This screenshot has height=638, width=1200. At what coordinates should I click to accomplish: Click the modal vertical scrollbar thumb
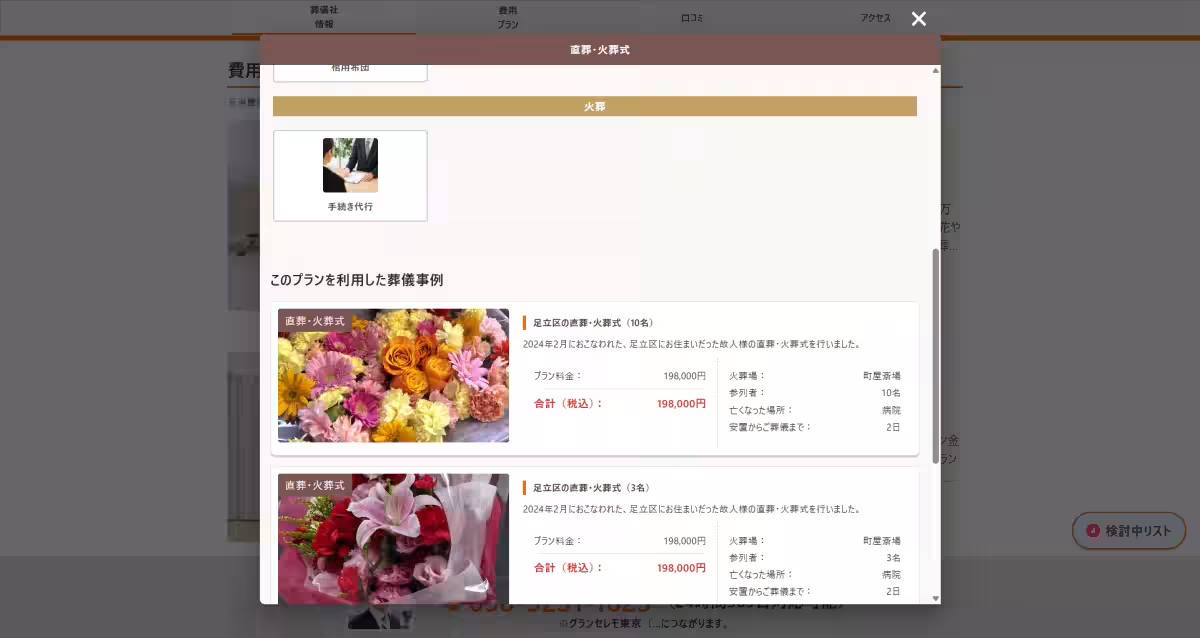click(936, 355)
